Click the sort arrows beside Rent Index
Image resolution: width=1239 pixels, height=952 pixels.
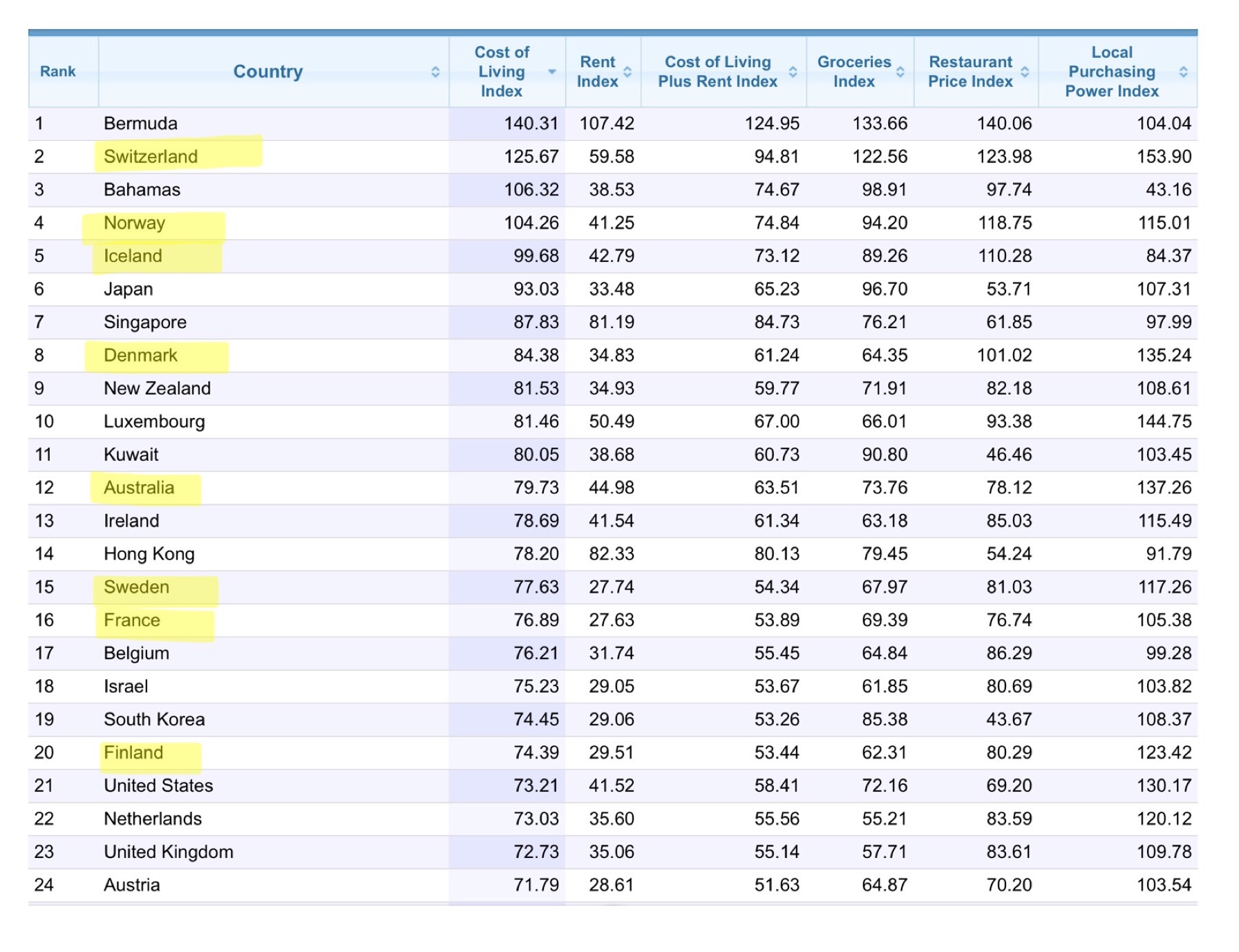click(627, 72)
